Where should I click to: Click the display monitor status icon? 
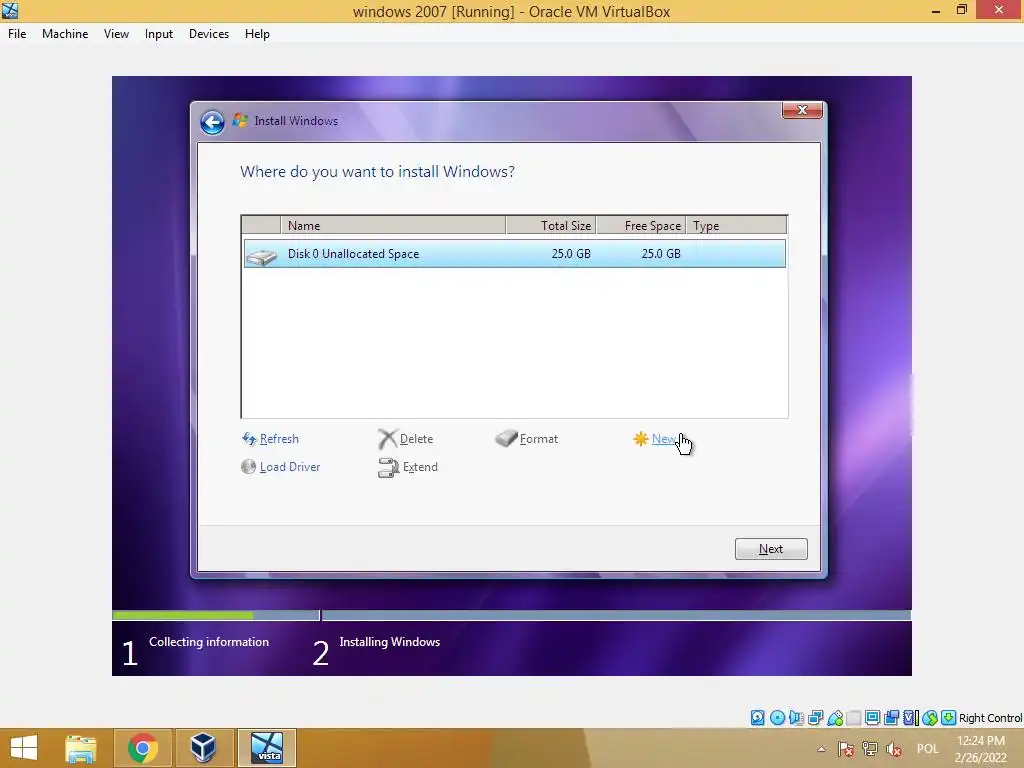[x=872, y=718]
